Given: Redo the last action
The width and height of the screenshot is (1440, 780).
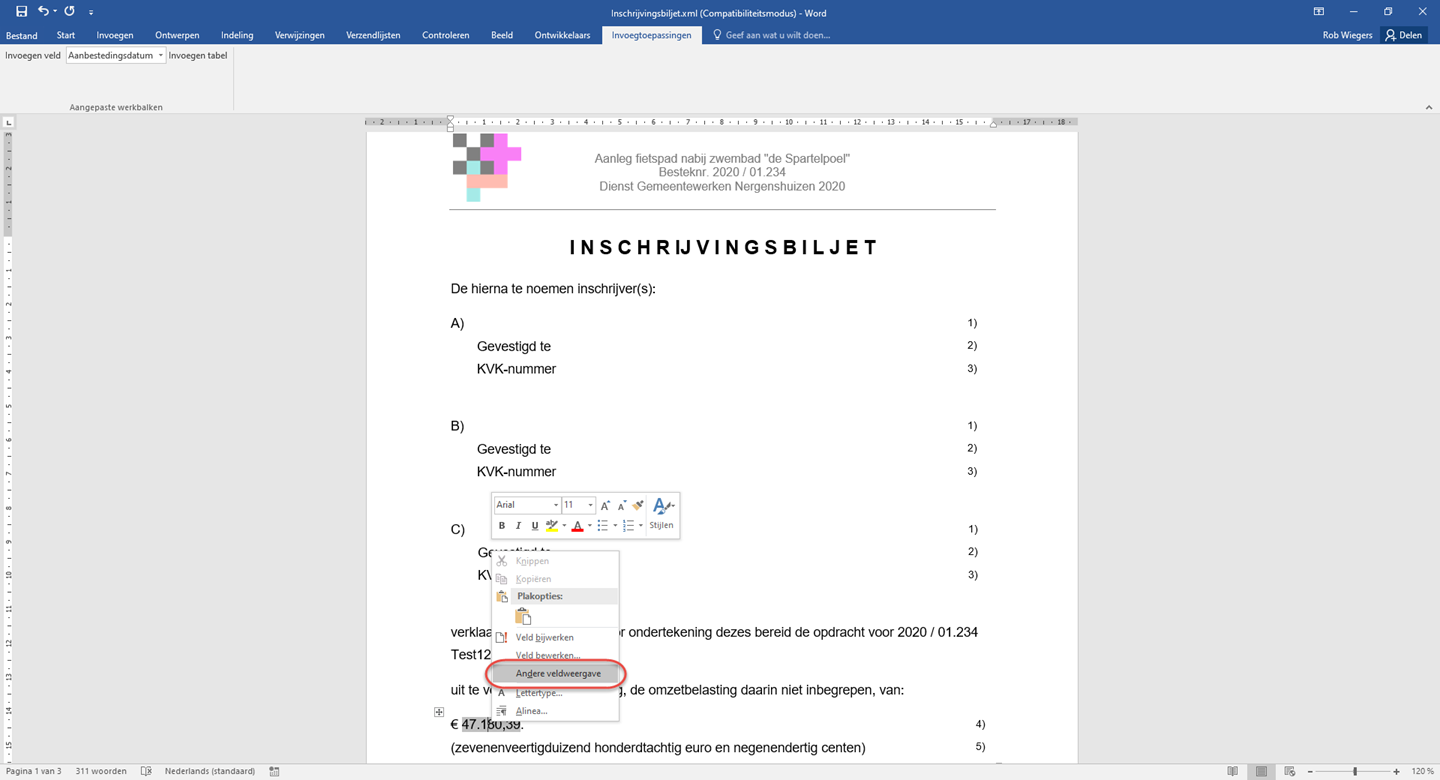Looking at the screenshot, I should 69,11.
